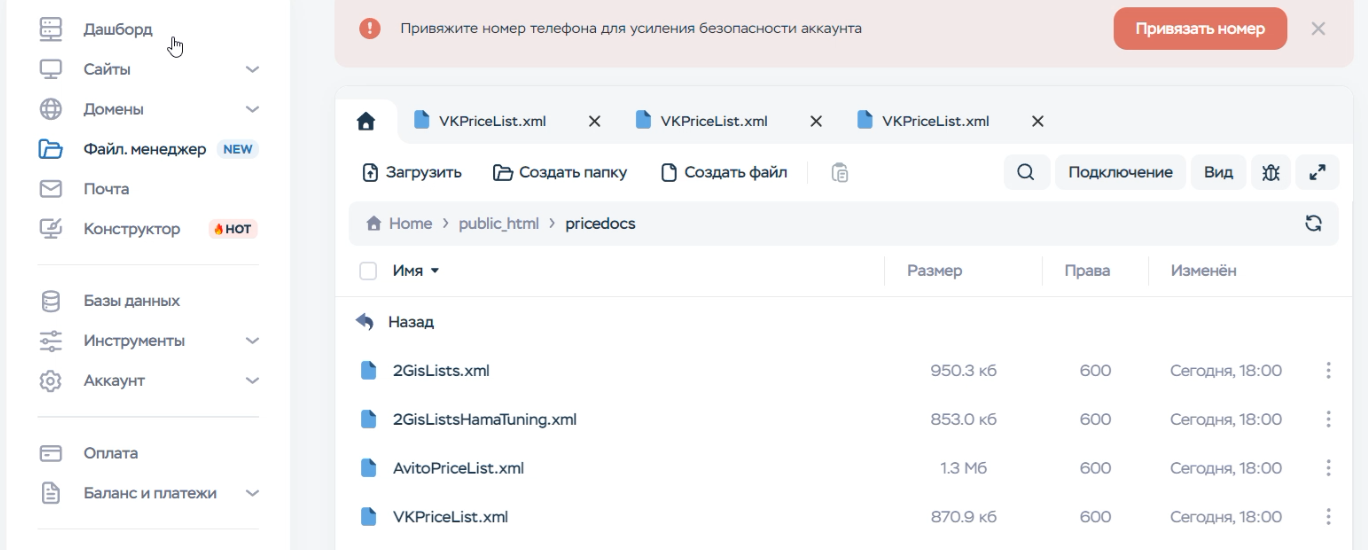1368x550 pixels.
Task: Open the Dashboard (Дашборд) sidebar icon
Action: [50, 29]
